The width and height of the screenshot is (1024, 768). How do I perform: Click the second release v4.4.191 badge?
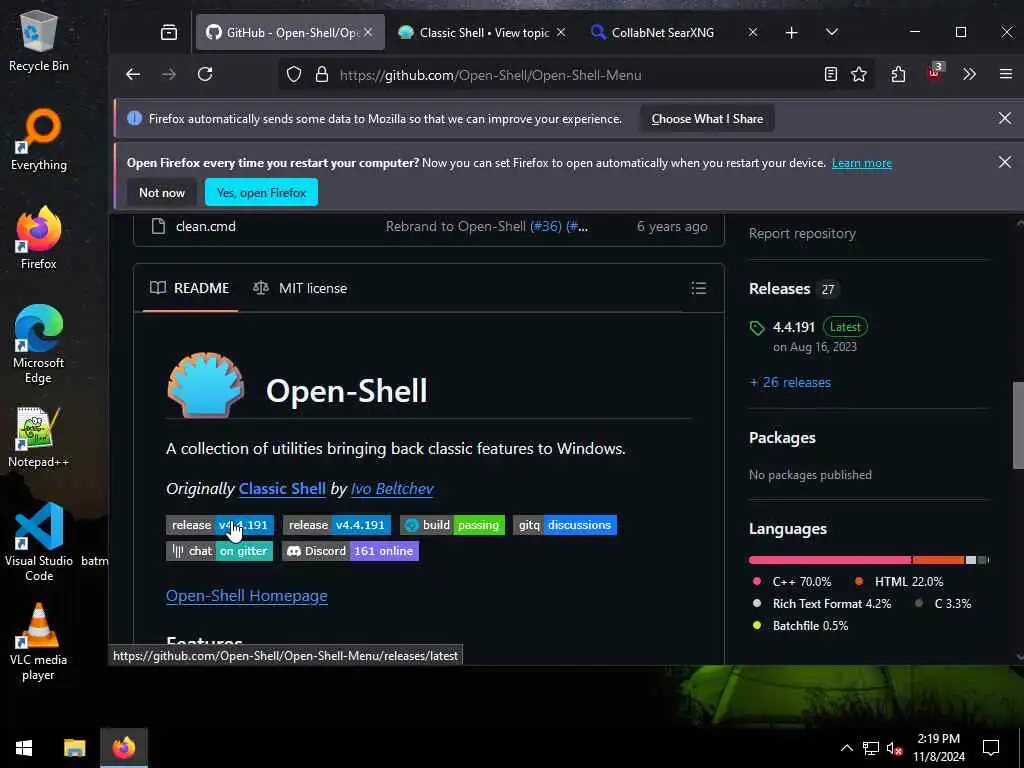click(337, 525)
